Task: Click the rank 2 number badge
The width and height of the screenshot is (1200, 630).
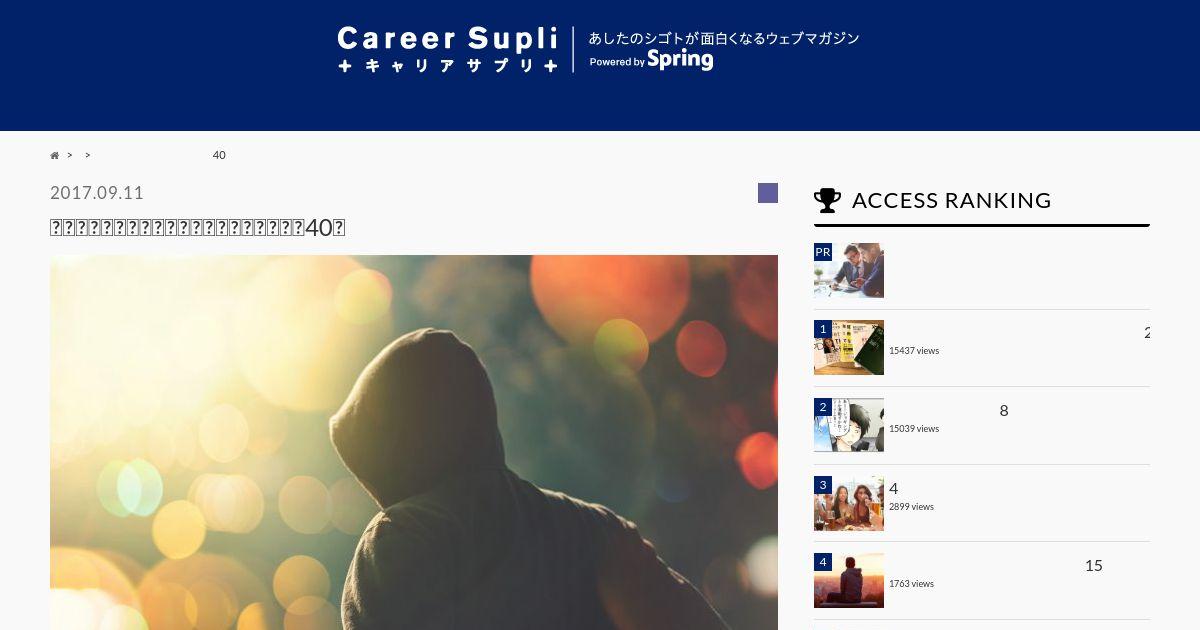Action: 823,407
